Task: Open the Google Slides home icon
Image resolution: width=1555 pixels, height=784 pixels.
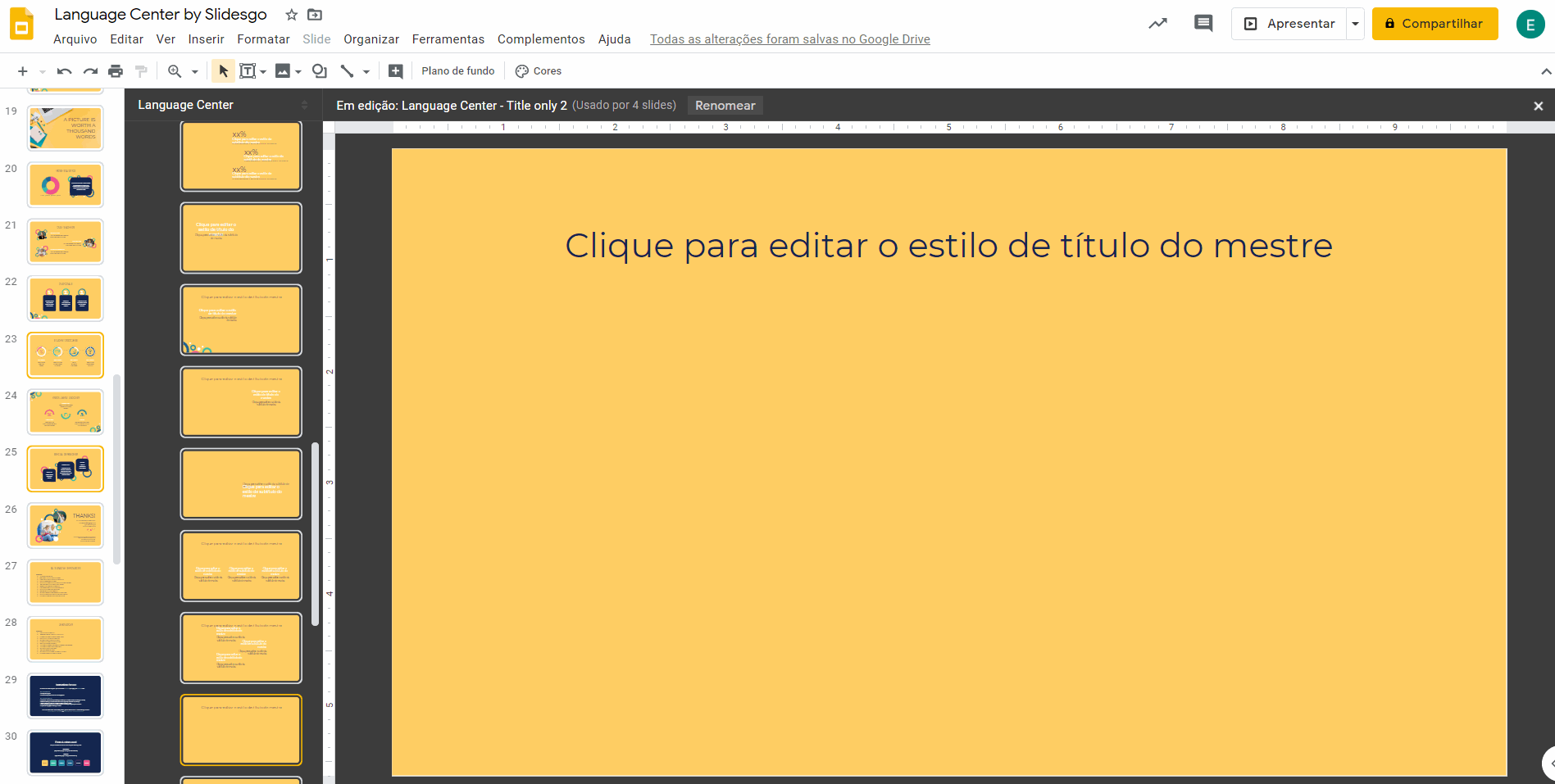Action: (x=21, y=25)
